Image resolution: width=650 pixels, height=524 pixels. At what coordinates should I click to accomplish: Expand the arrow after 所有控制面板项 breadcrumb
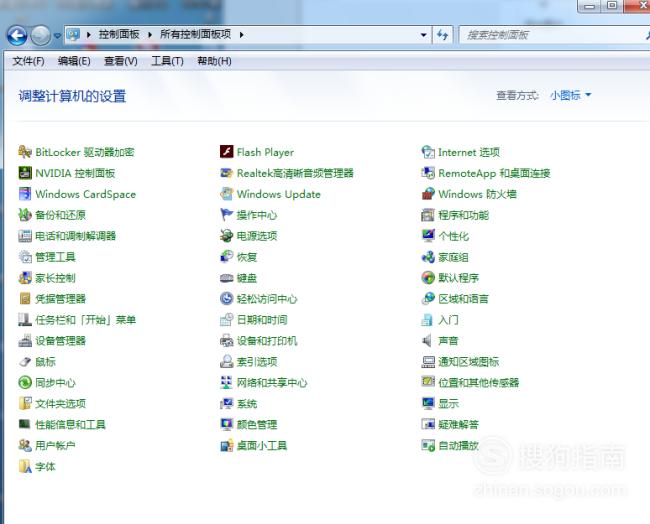pos(241,35)
